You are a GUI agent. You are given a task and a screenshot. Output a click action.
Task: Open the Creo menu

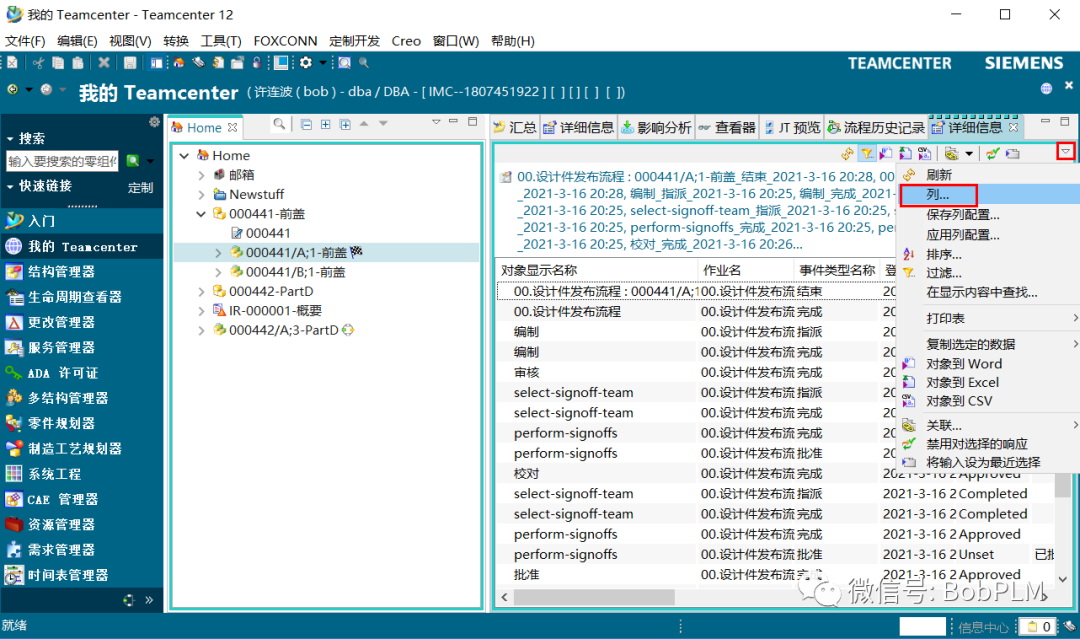click(x=406, y=41)
